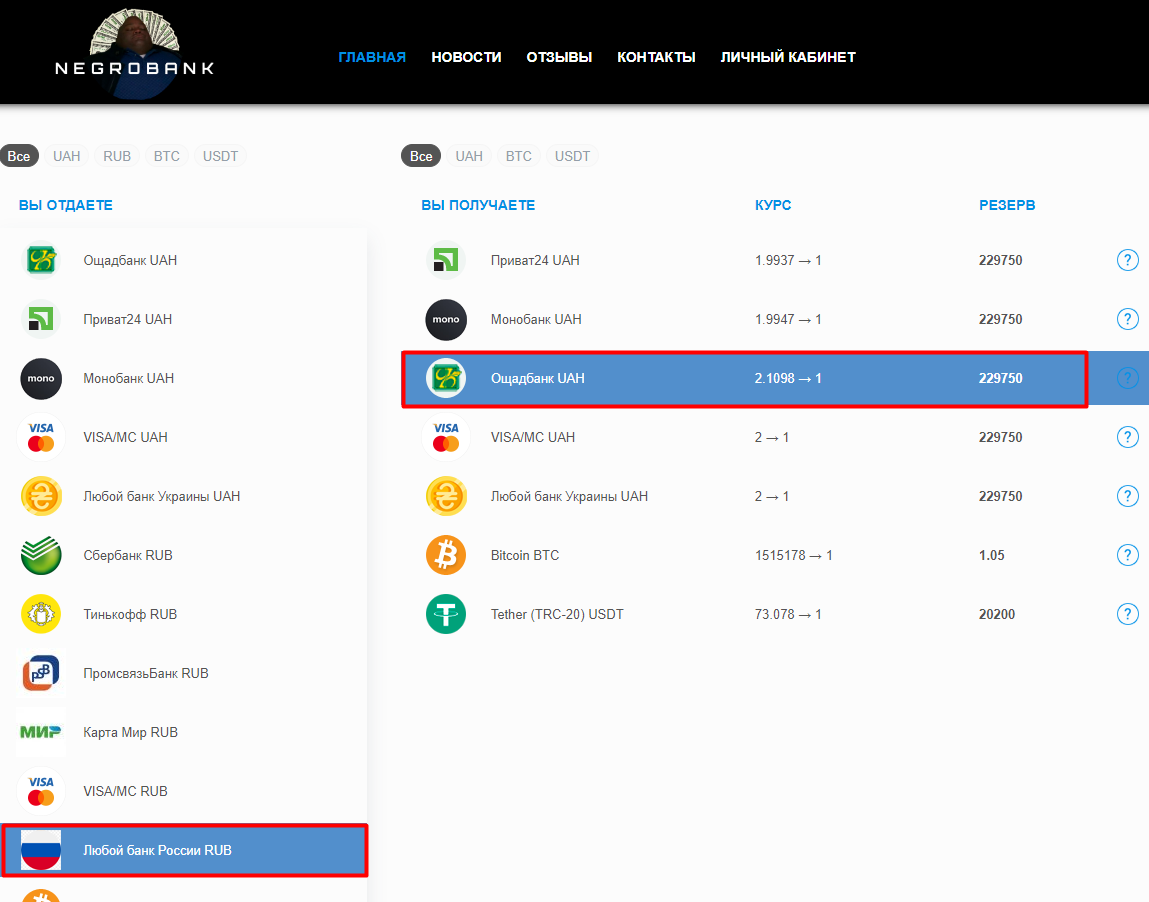
Task: Open the help icon for Bitcoin BTC row
Action: pyautogui.click(x=1128, y=555)
